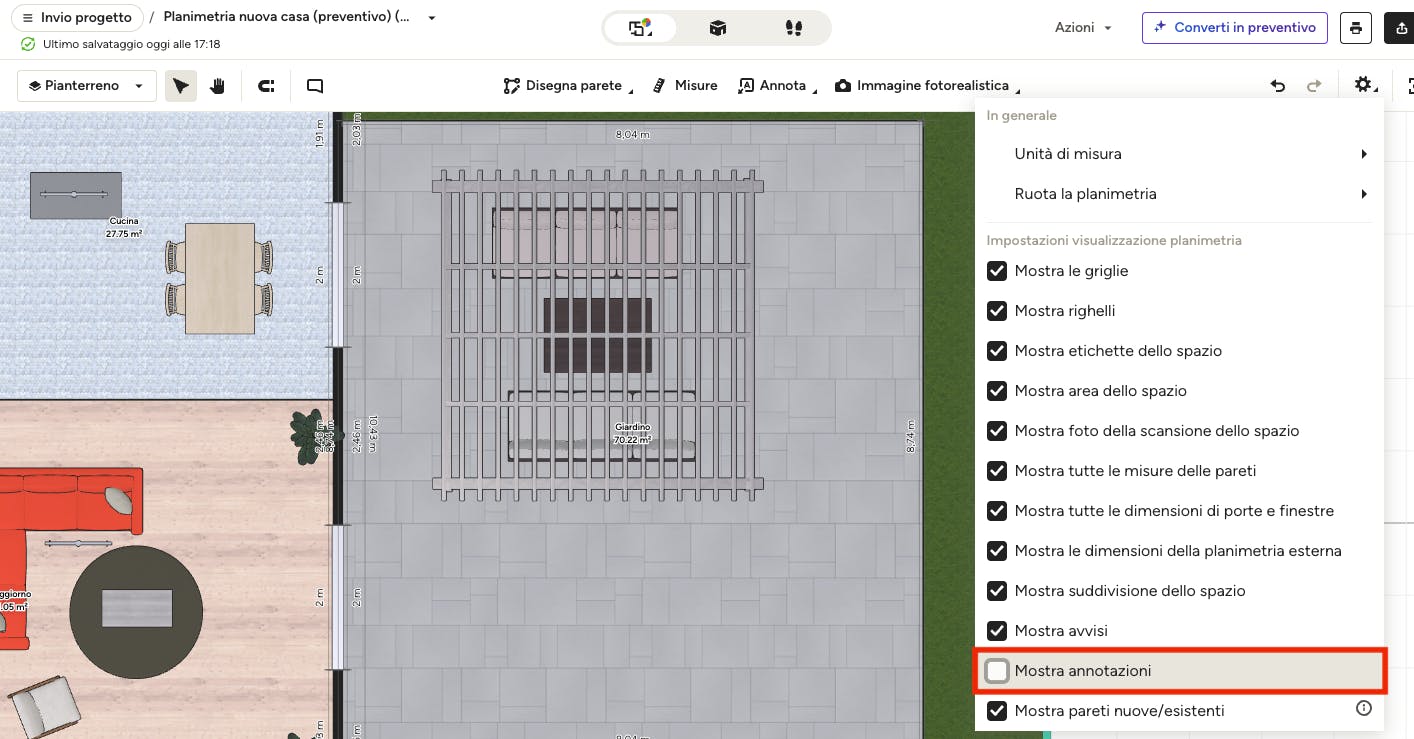Open the Unità di misura submenu

tap(1180, 154)
